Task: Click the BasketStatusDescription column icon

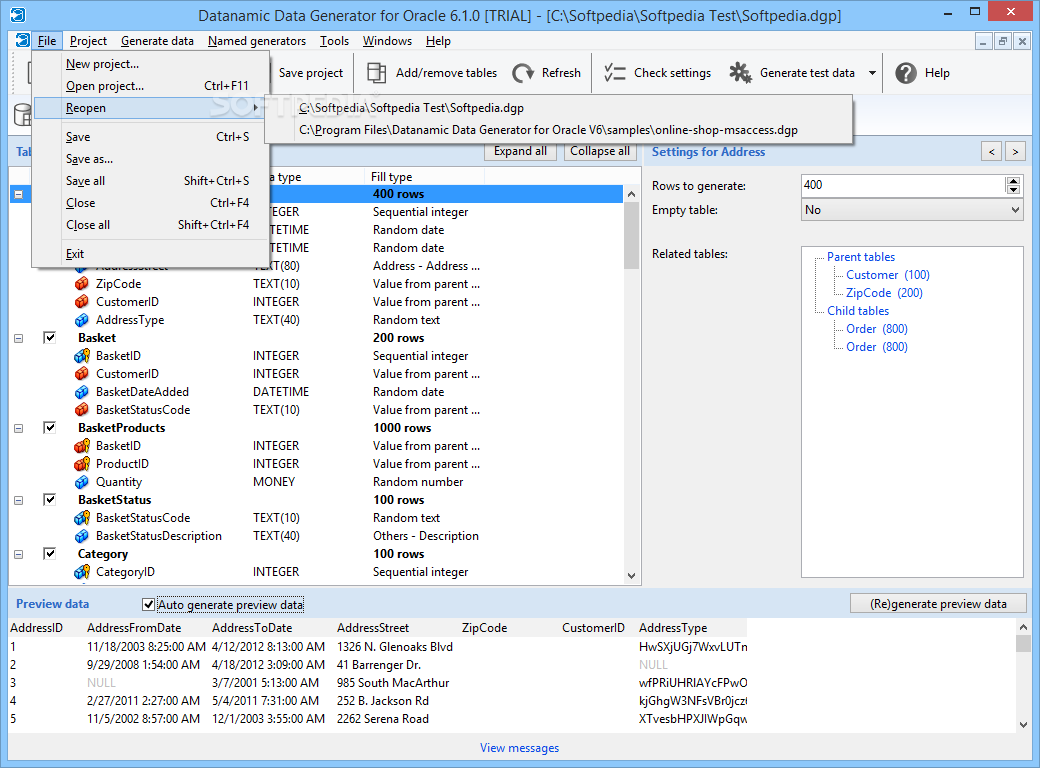Action: pos(82,536)
